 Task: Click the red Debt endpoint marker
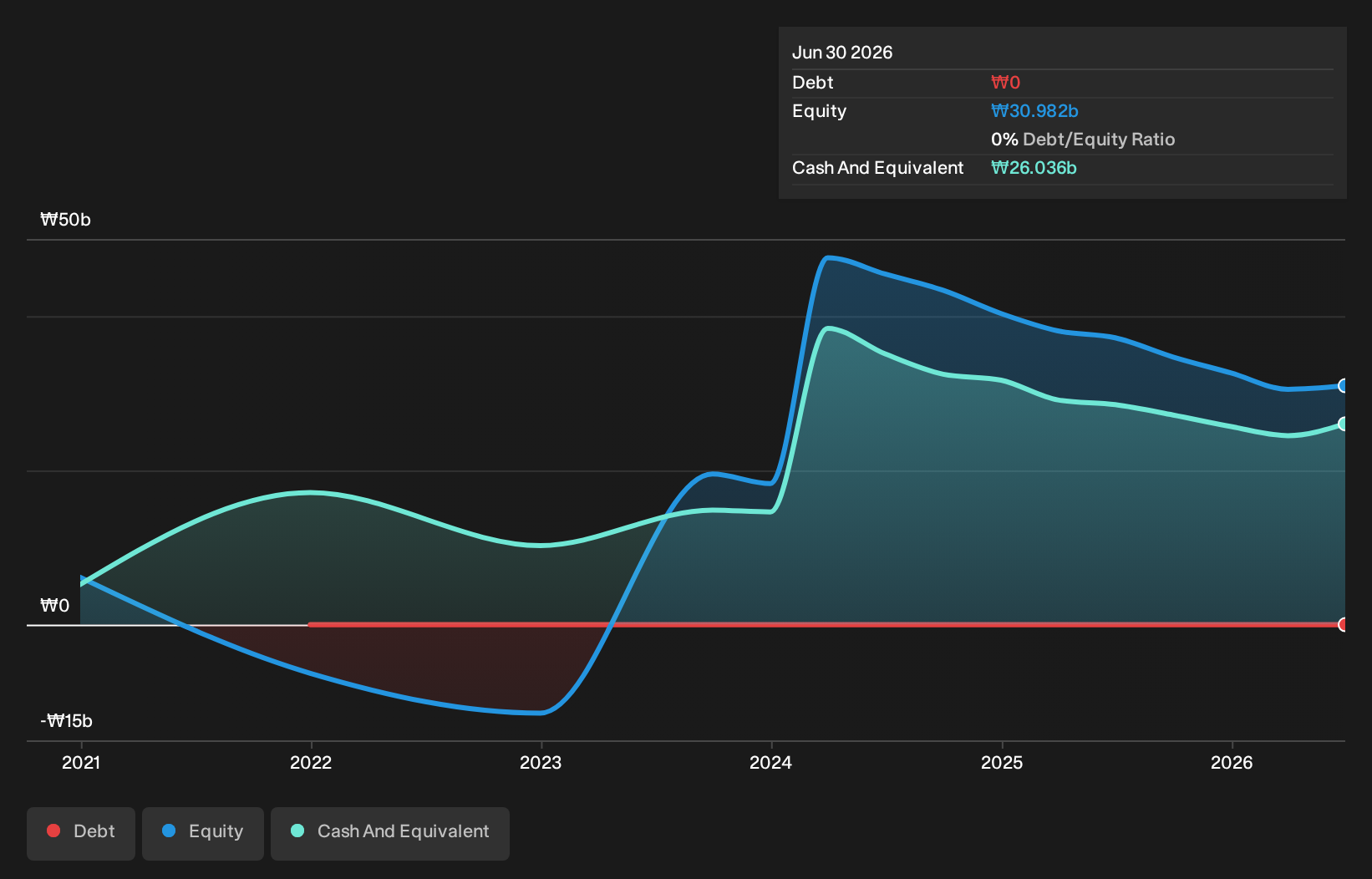1343,624
